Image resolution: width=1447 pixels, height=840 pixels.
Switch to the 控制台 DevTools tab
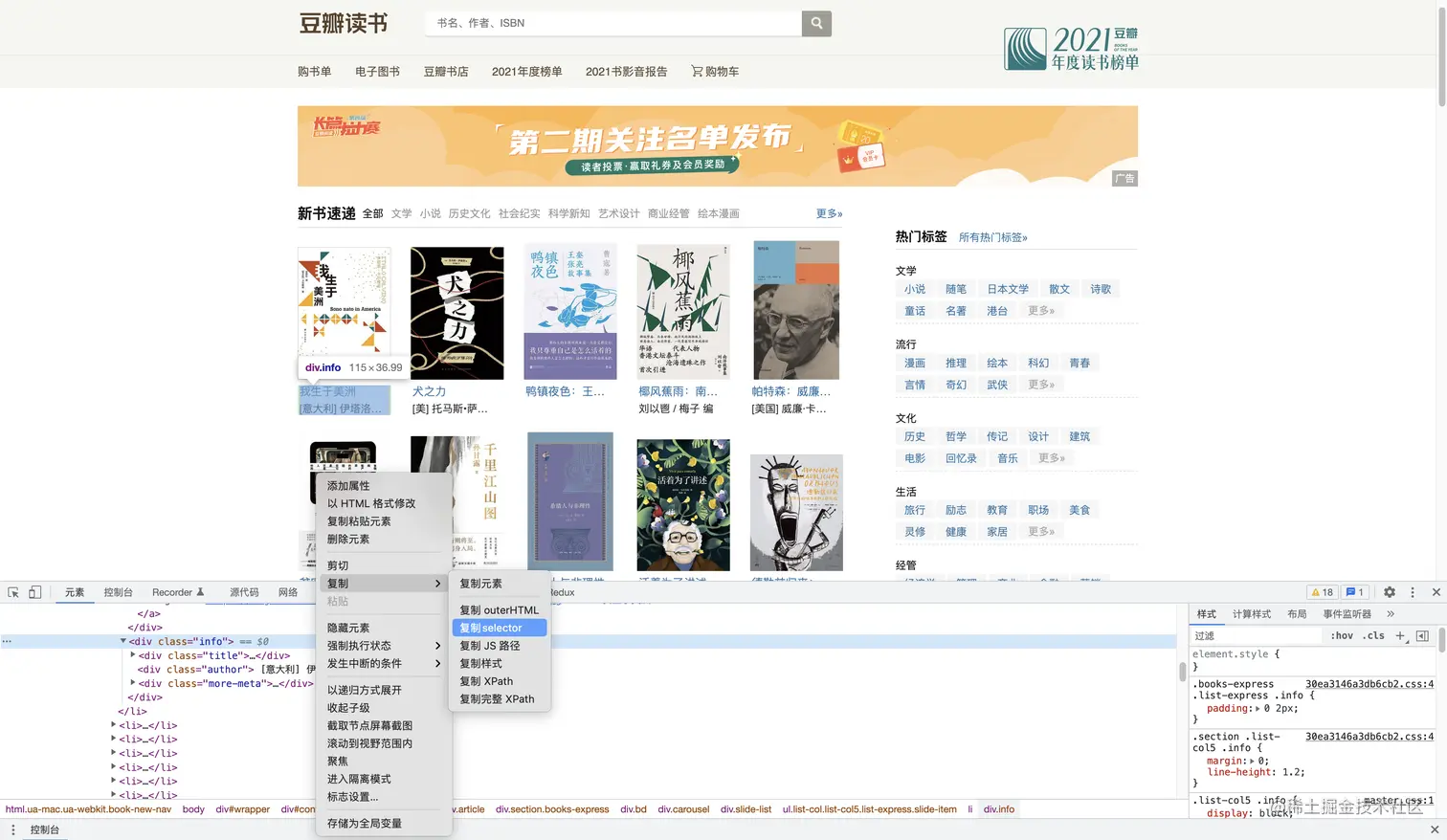point(118,592)
